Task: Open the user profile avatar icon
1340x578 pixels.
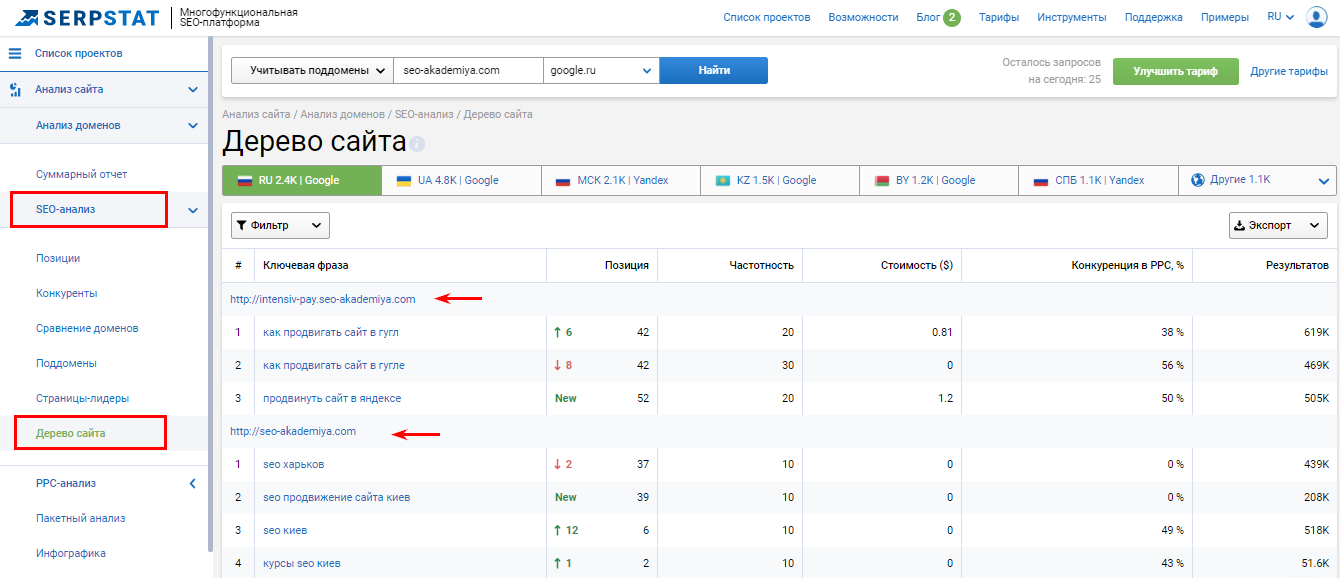Action: tap(1316, 17)
